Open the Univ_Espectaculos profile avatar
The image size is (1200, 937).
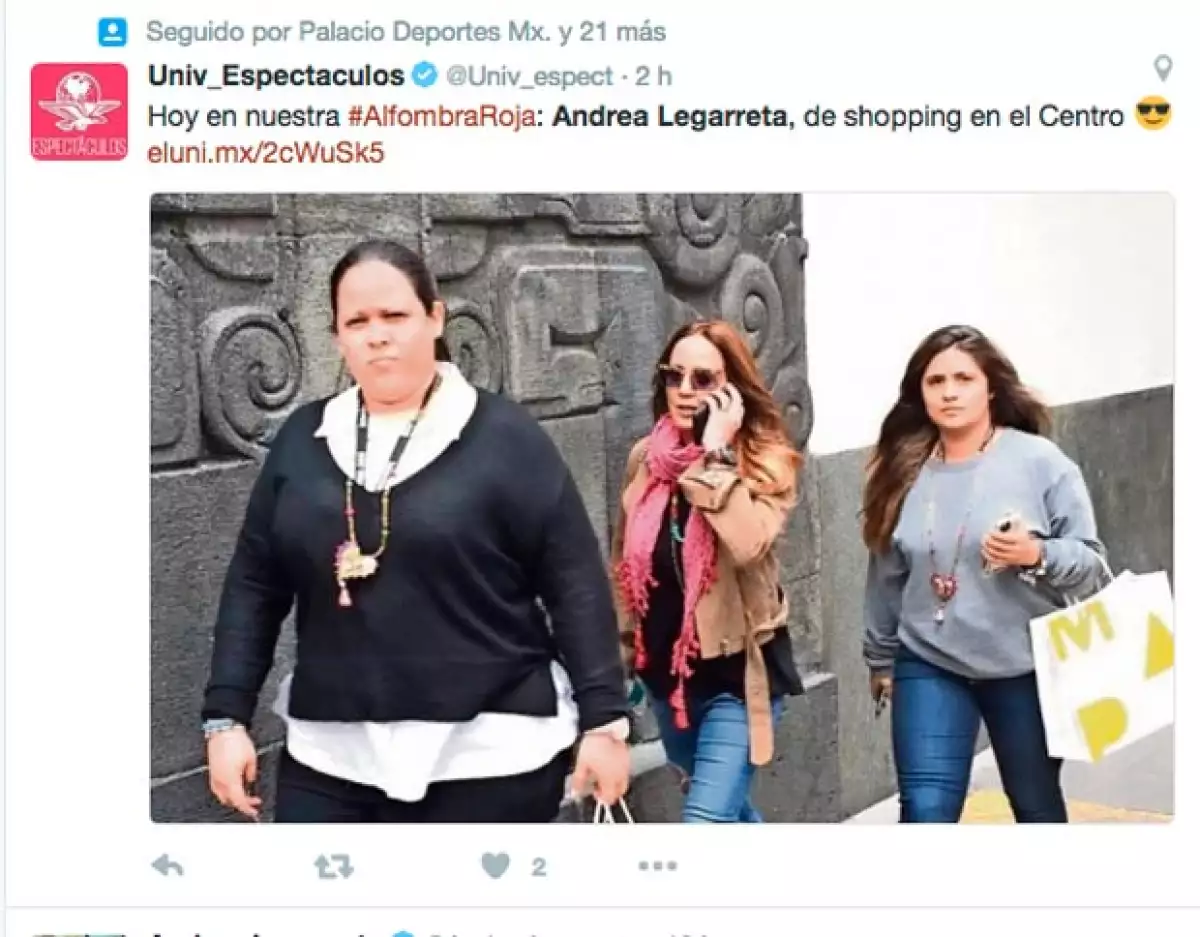pyautogui.click(x=79, y=112)
